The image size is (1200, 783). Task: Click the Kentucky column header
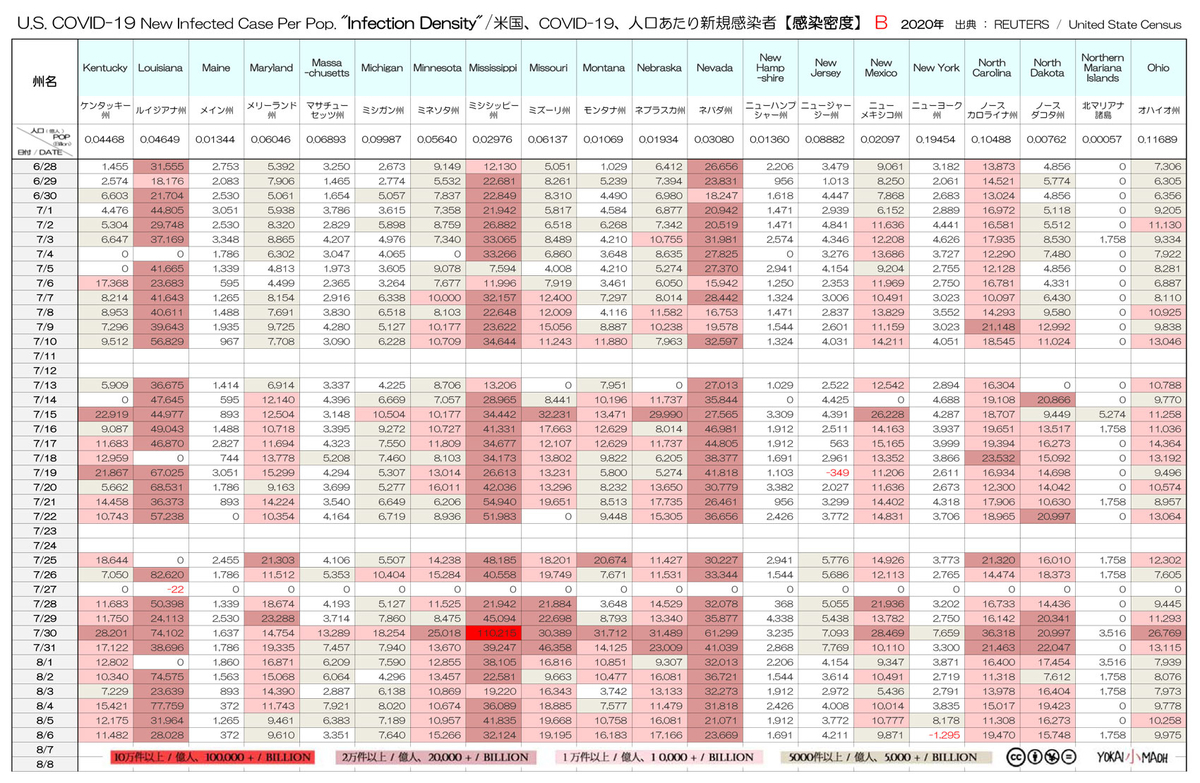(104, 68)
